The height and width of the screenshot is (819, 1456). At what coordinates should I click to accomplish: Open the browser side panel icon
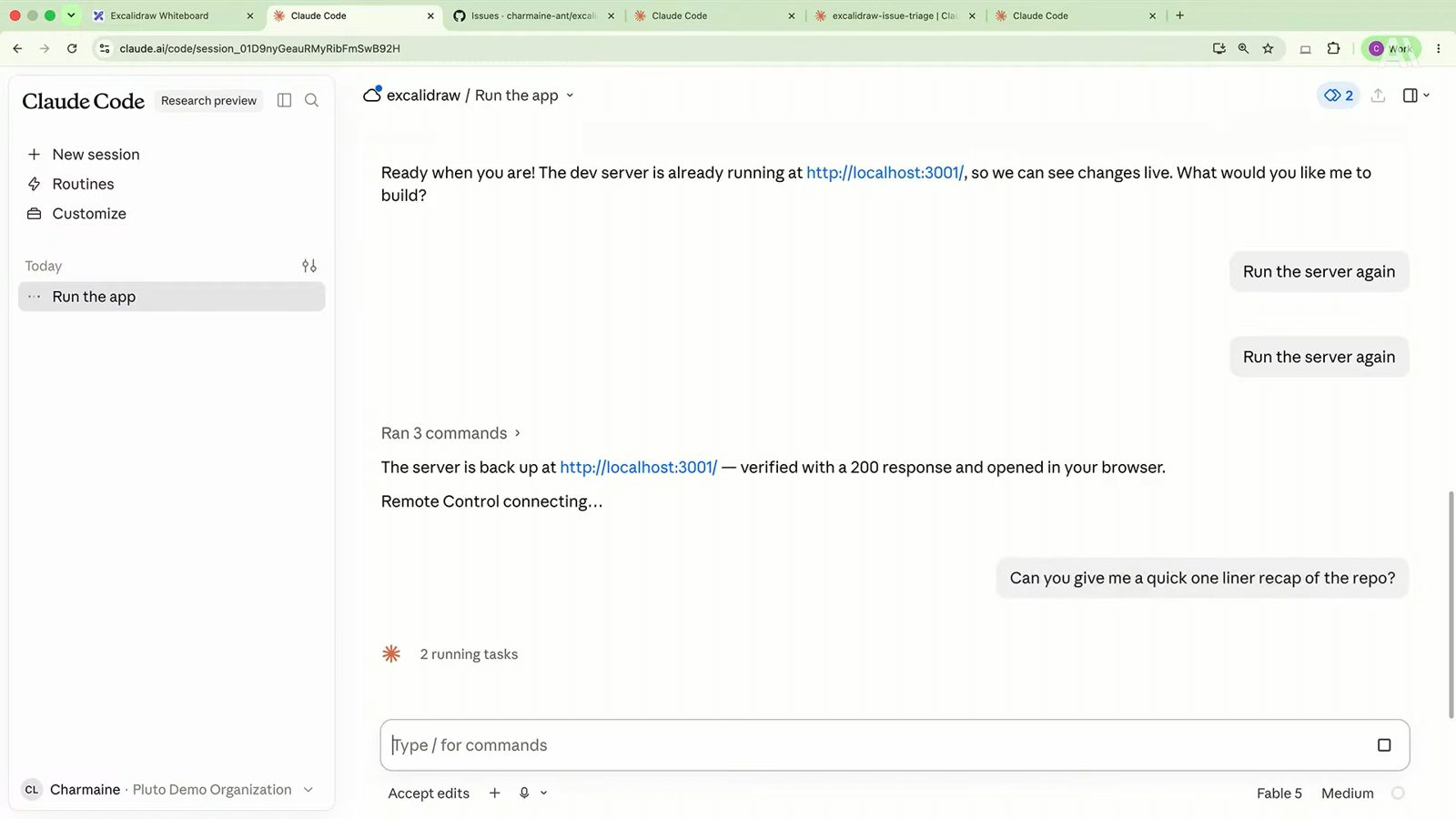1305,48
